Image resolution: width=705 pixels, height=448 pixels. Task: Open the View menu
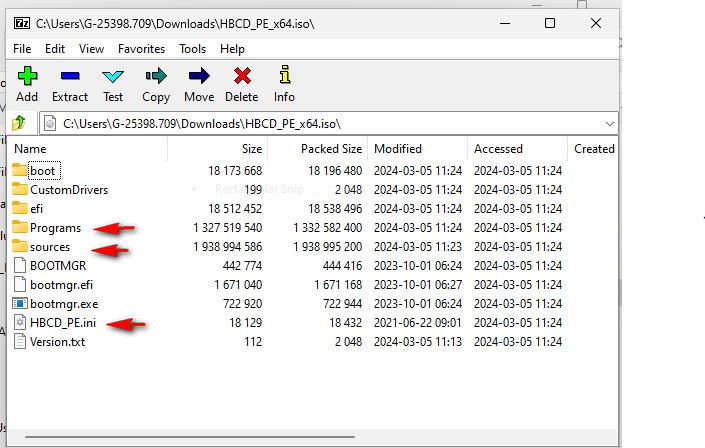[x=91, y=49]
